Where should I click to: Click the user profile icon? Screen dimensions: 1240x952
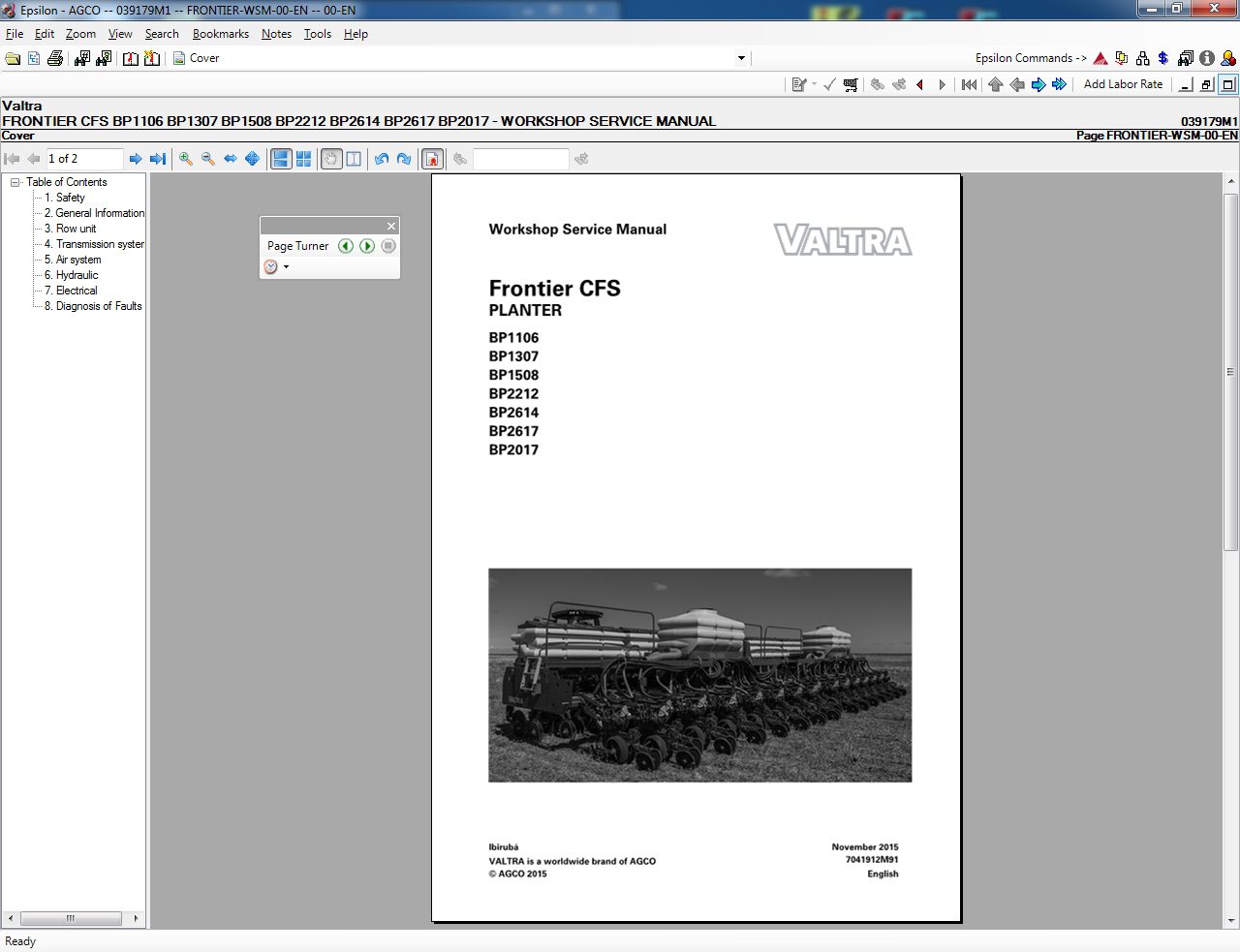click(x=1227, y=58)
